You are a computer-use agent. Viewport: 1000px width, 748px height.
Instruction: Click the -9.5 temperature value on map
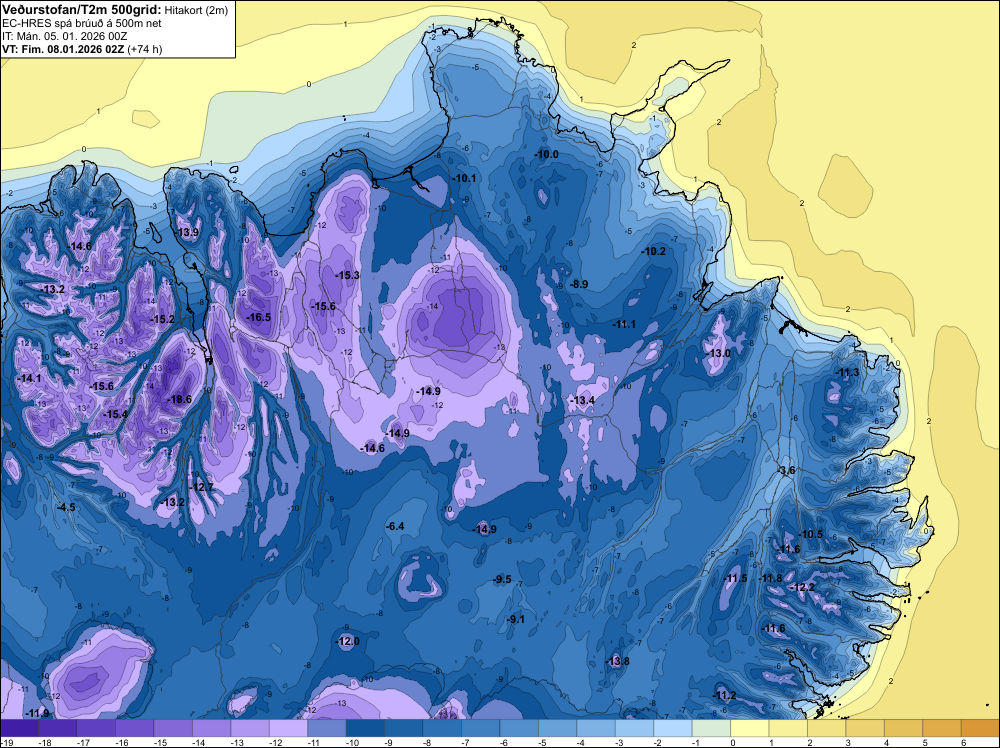click(503, 579)
